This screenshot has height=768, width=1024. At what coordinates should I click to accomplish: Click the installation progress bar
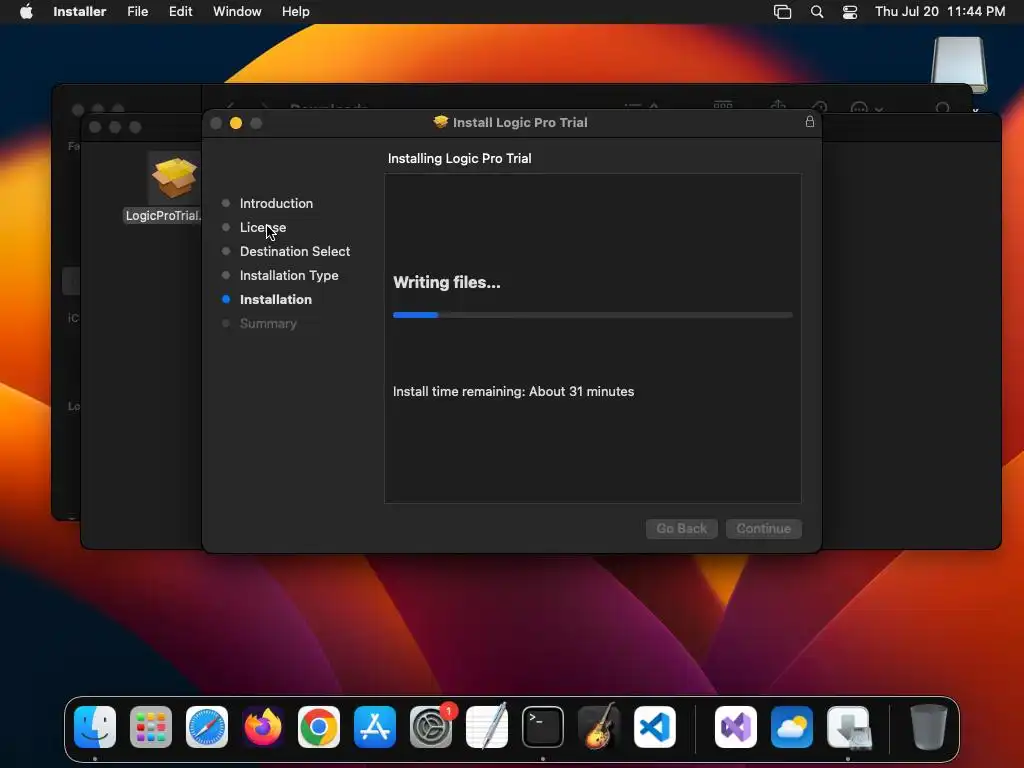pos(592,315)
